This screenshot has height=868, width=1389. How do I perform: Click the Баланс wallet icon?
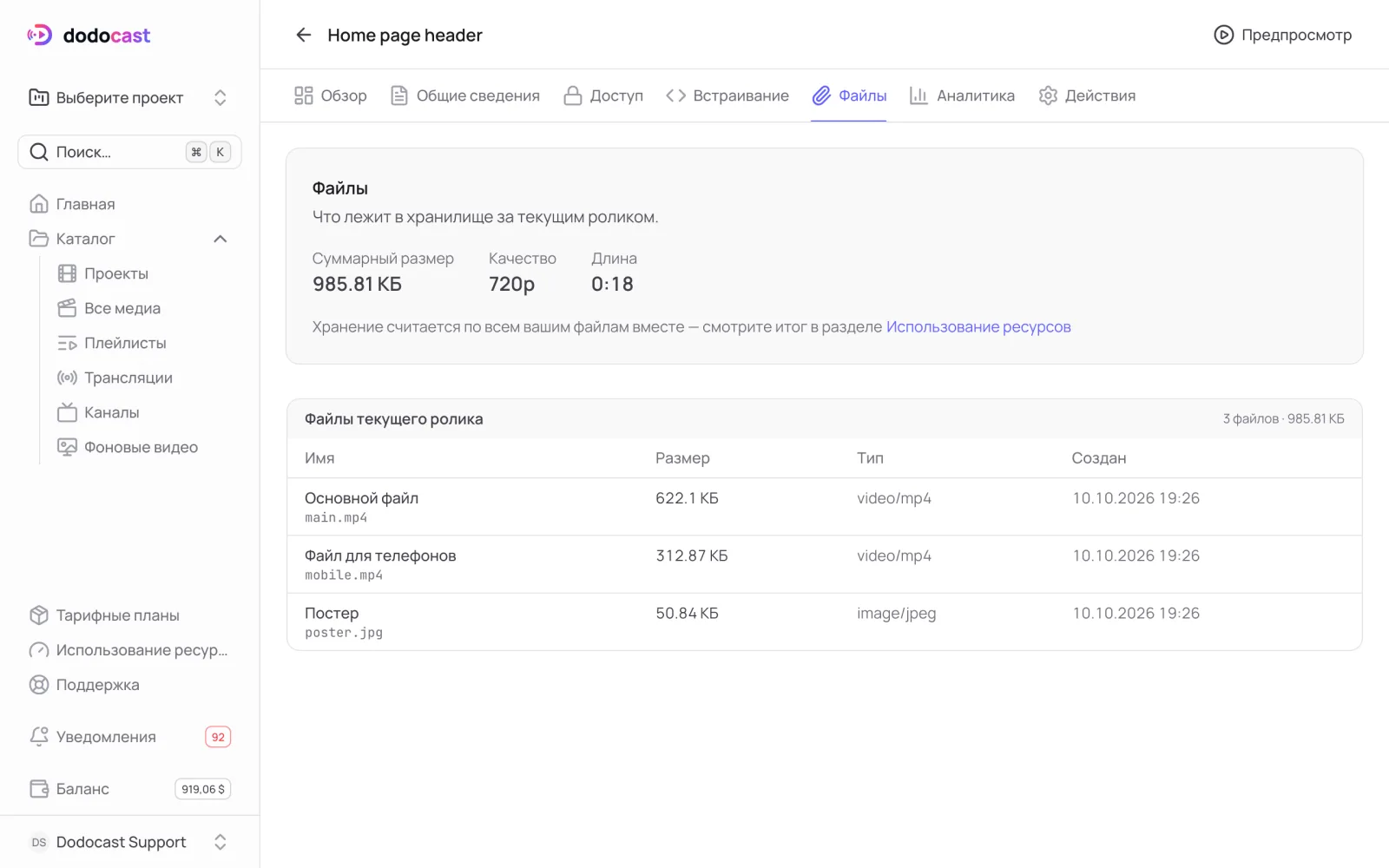[x=39, y=789]
